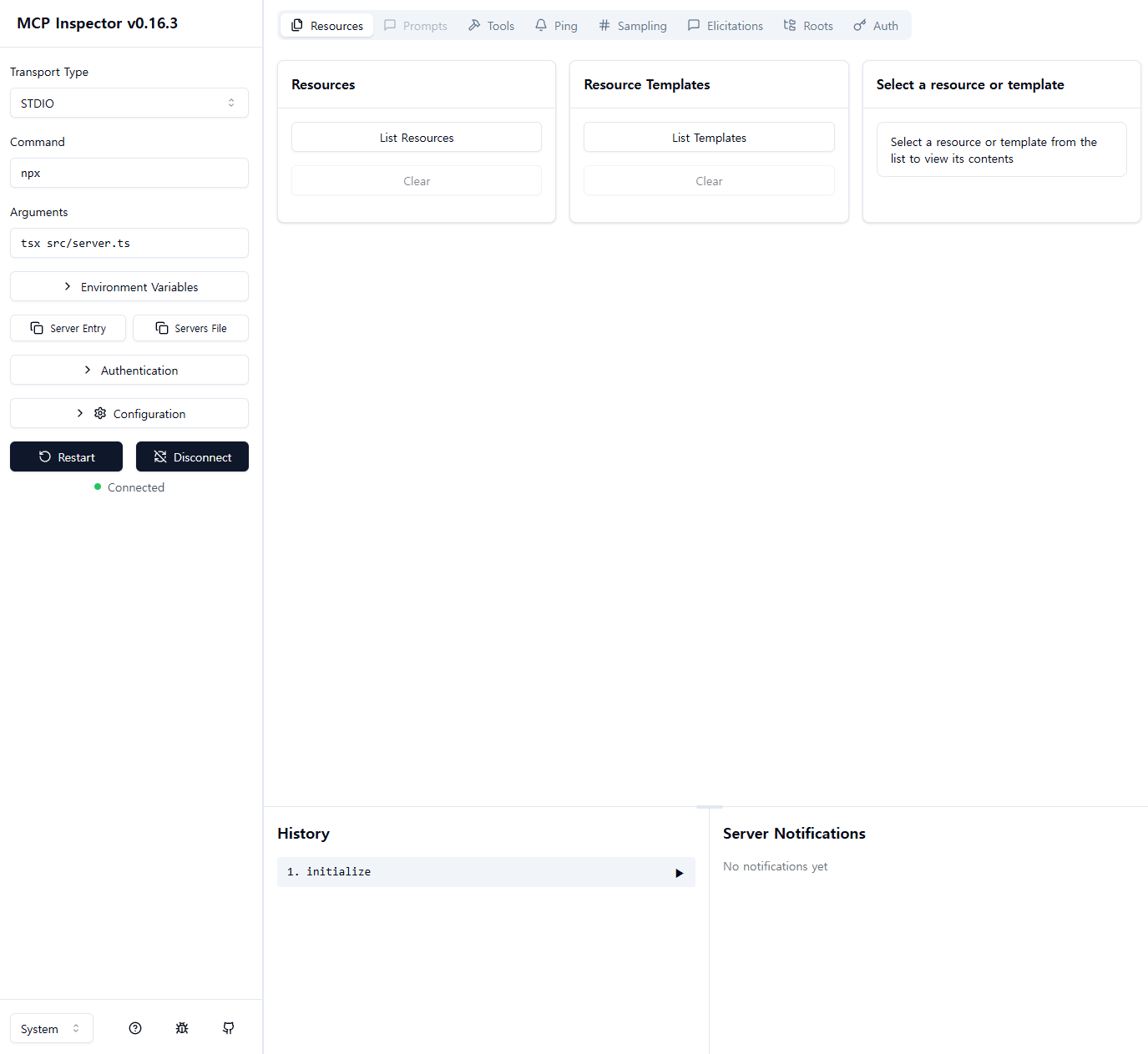The height and width of the screenshot is (1054, 1148).
Task: Expand Environment Variables section
Action: (129, 286)
